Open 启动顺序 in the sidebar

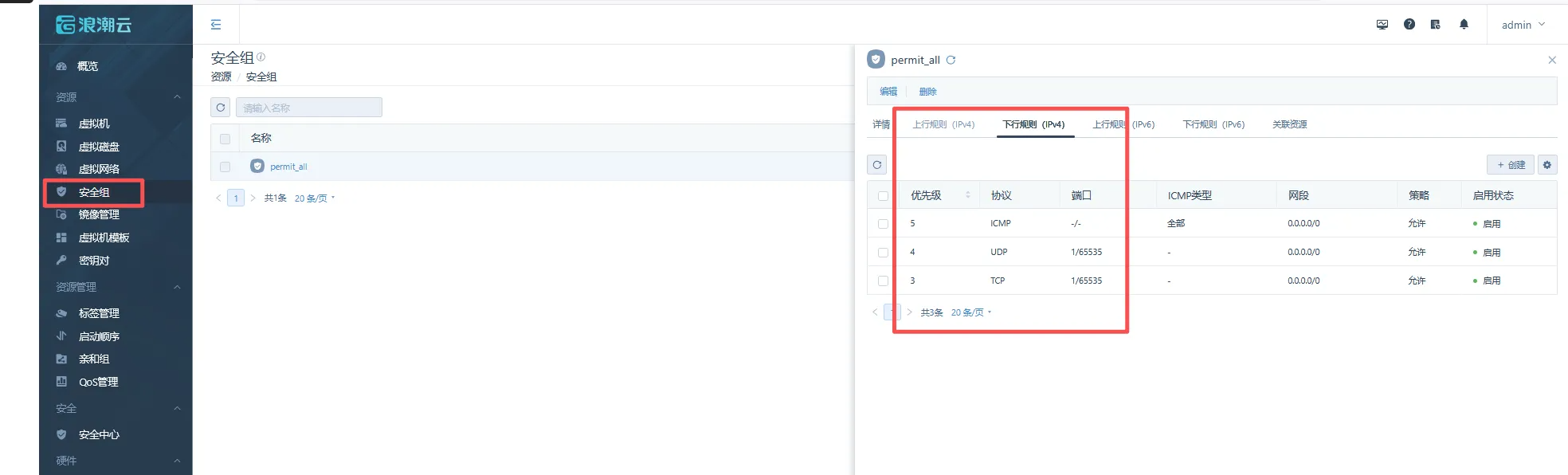click(99, 336)
